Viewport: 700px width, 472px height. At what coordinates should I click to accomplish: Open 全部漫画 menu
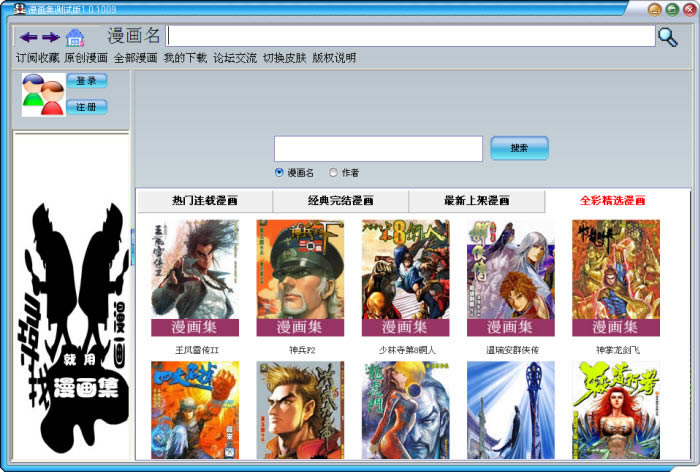point(136,58)
